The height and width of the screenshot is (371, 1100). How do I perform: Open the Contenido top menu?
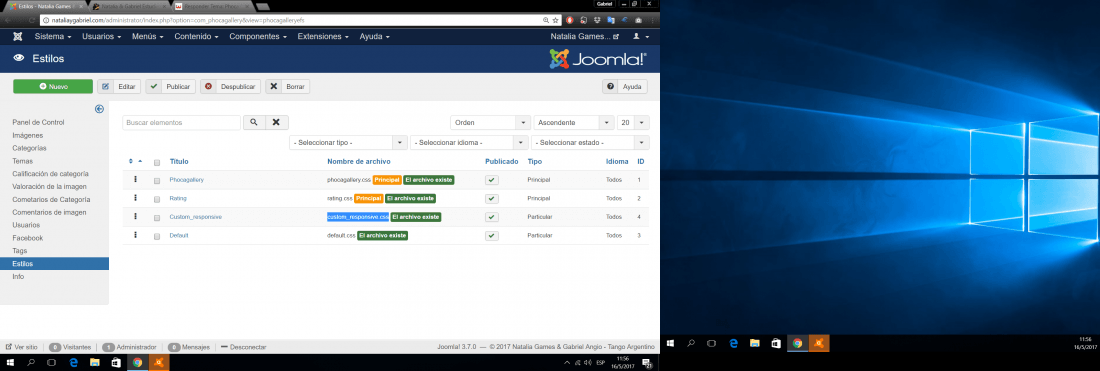[x=196, y=36]
